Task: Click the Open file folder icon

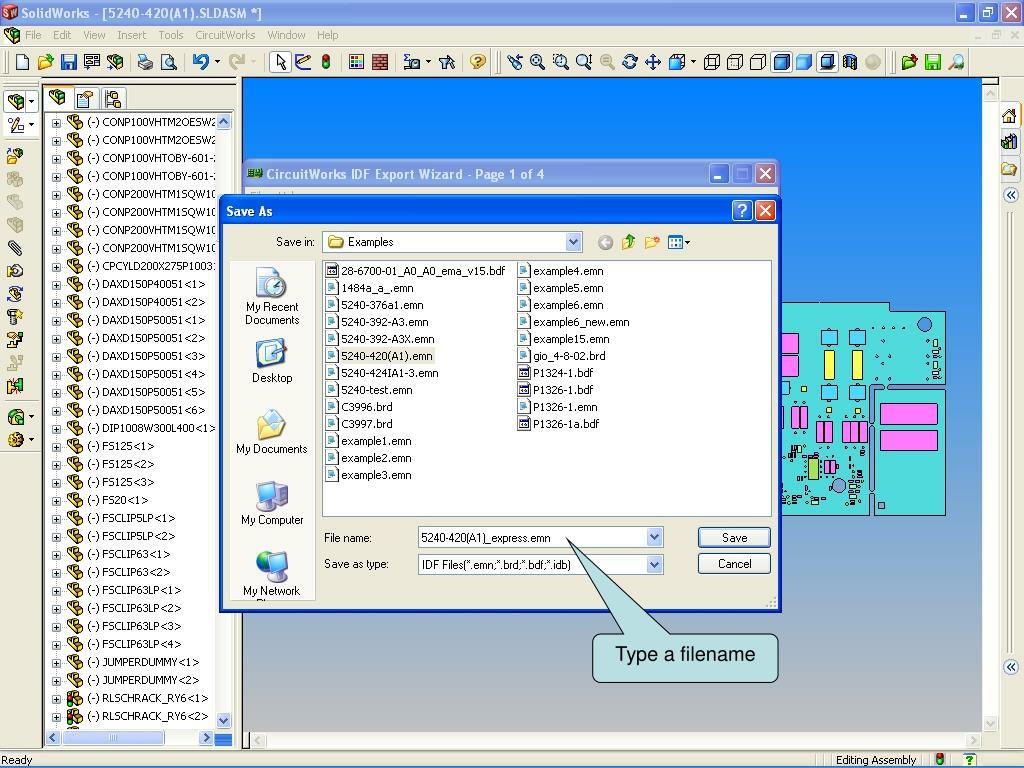Action: coord(45,62)
